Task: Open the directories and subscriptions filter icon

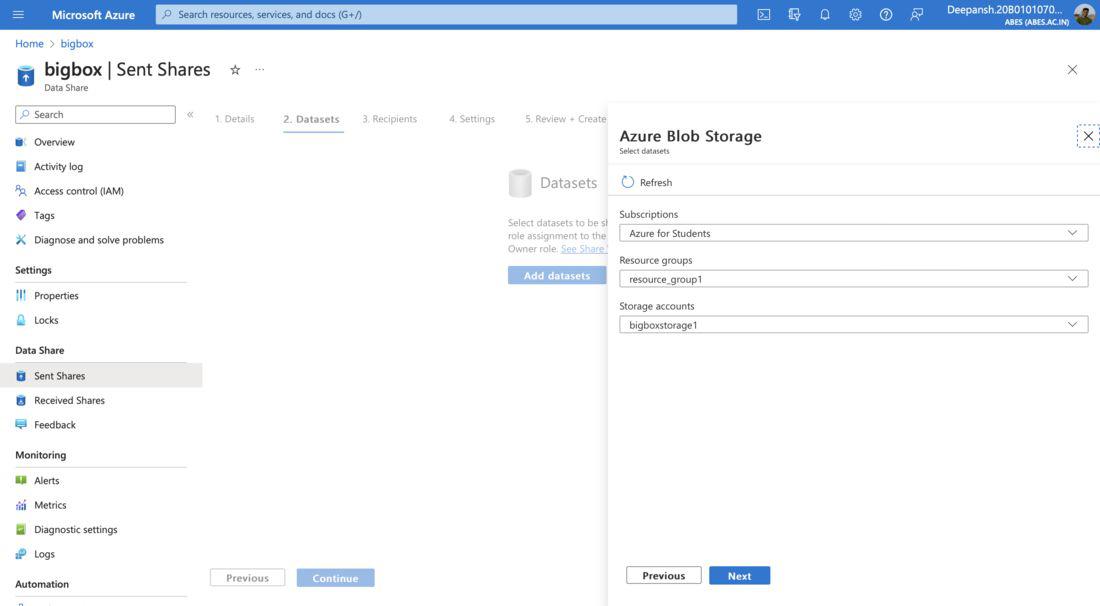Action: tap(794, 14)
